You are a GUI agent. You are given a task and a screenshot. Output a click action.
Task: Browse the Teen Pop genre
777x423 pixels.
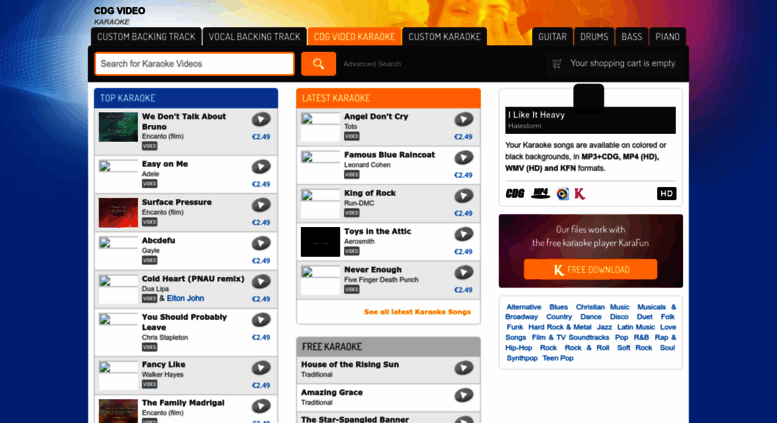tap(558, 358)
